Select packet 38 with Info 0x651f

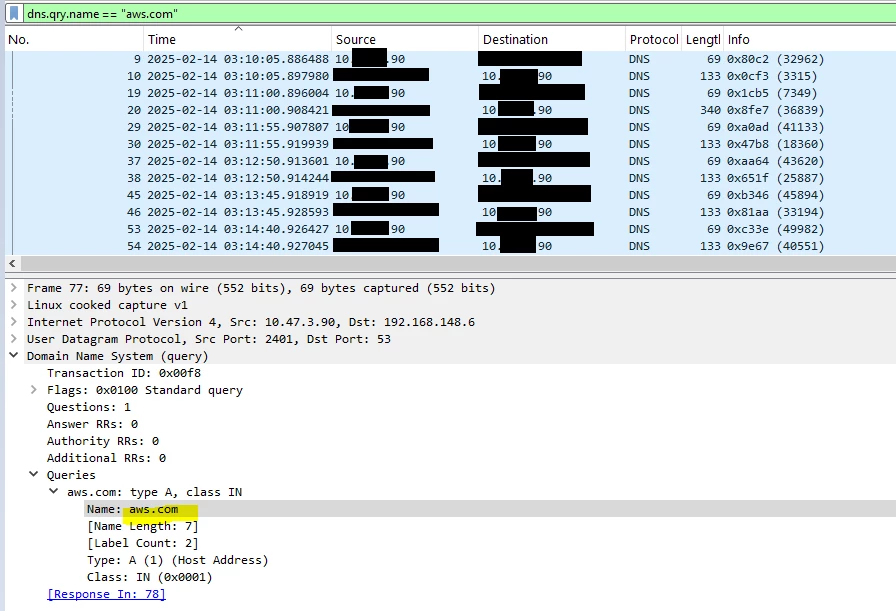pyautogui.click(x=450, y=178)
